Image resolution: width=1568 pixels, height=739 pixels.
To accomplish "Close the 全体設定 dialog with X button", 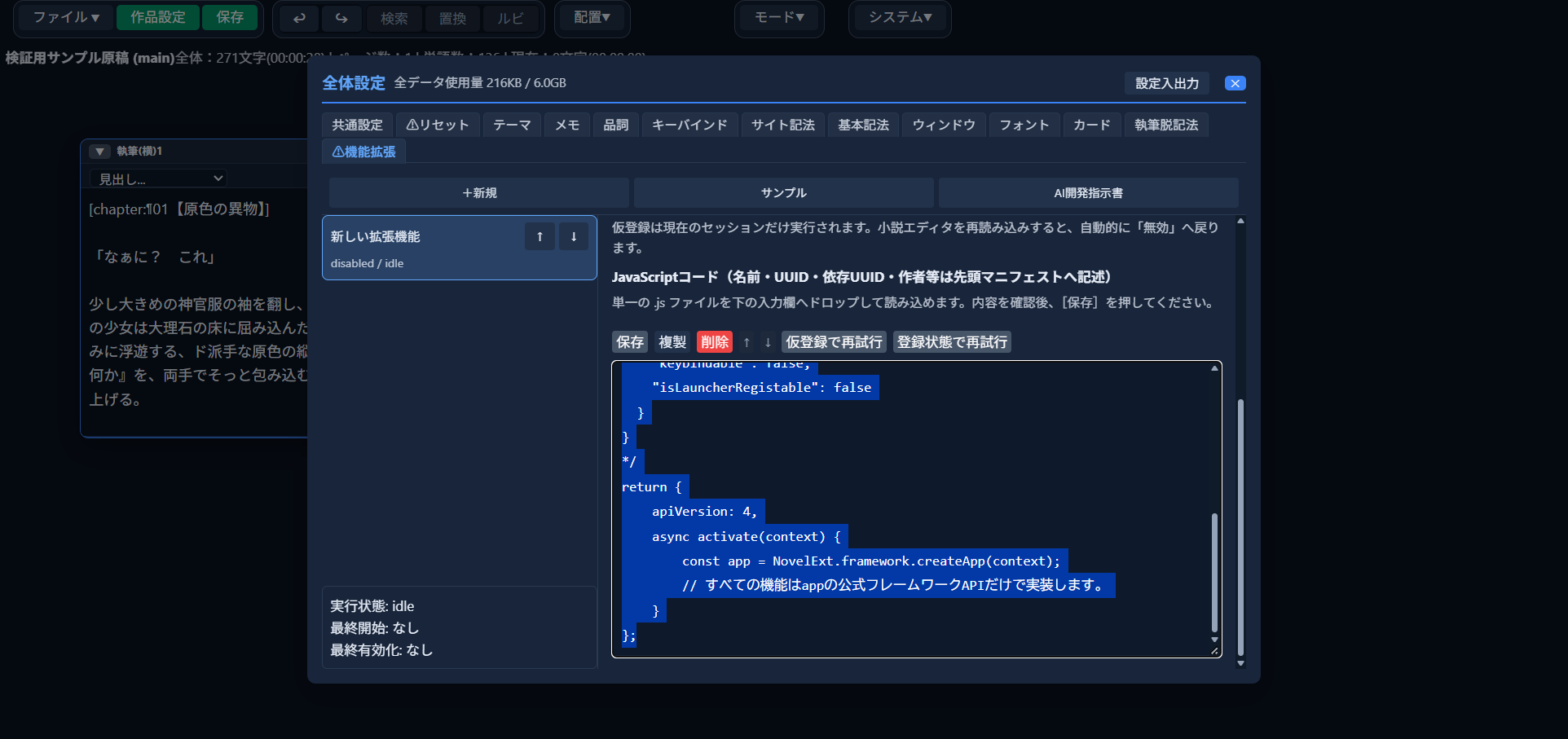I will [1235, 83].
